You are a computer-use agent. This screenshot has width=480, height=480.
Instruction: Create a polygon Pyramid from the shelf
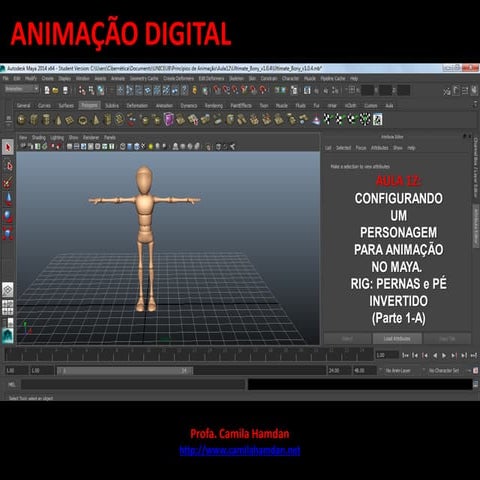95,120
